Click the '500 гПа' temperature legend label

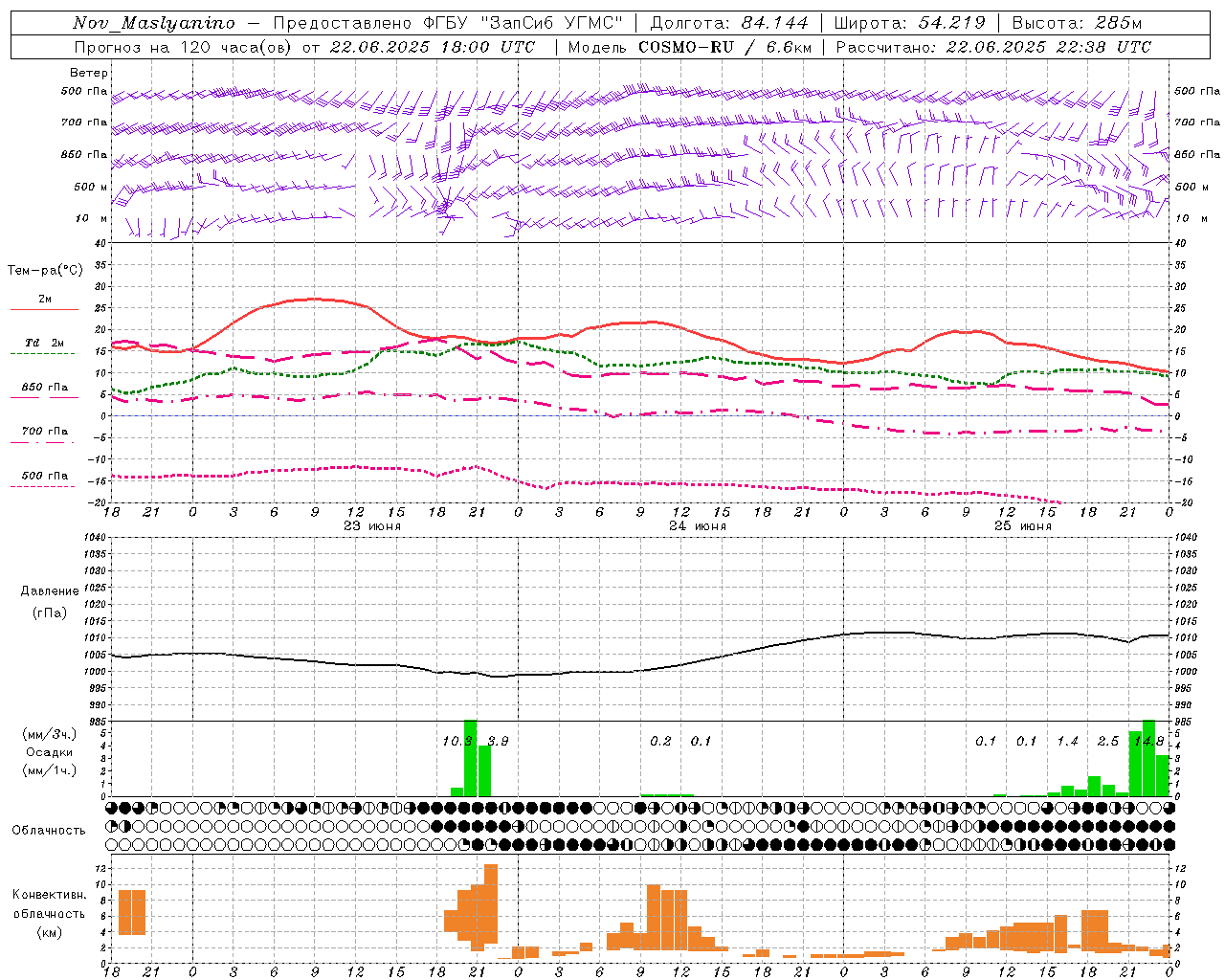[x=45, y=476]
